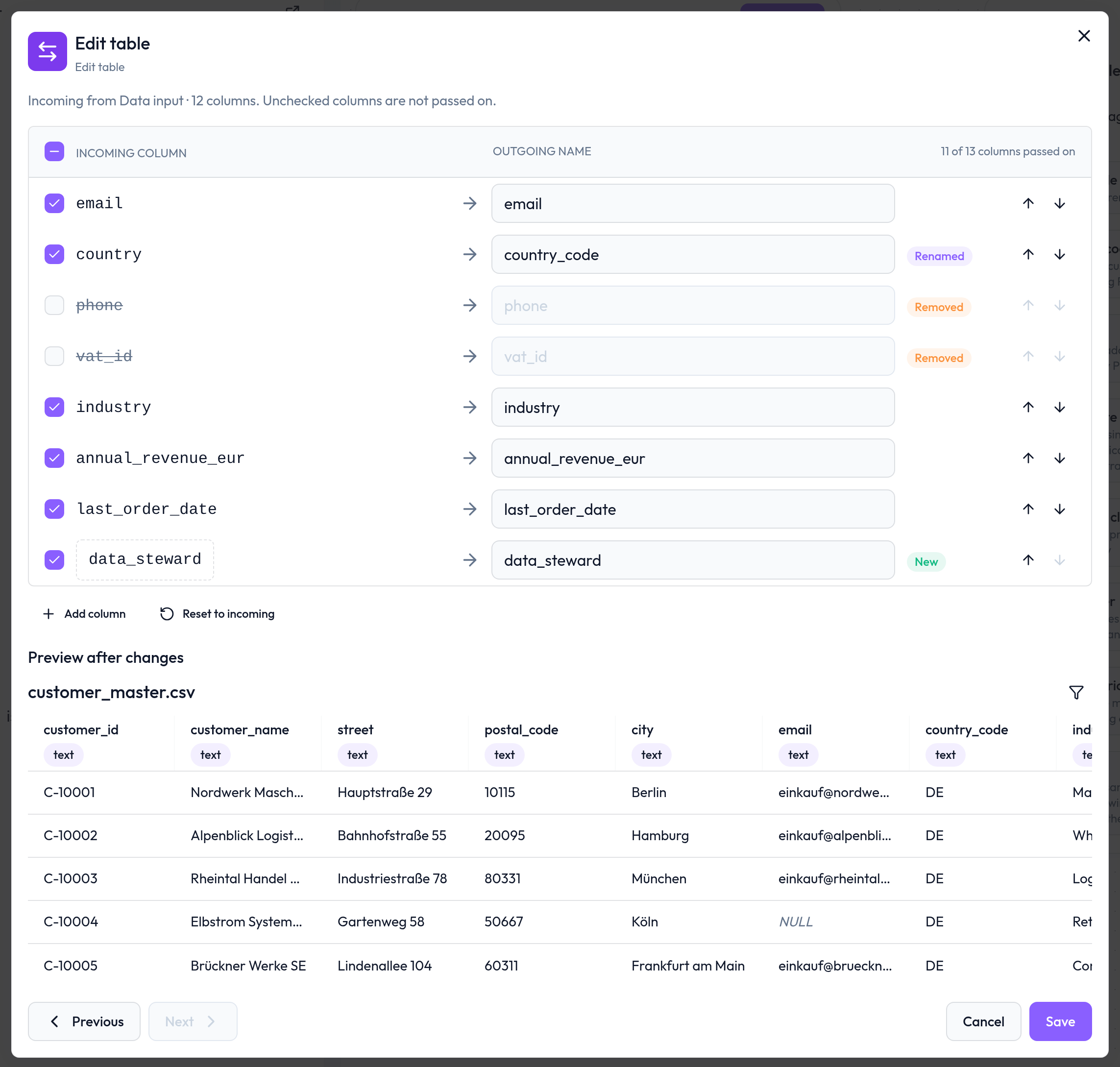
Task: Save the table edits
Action: [1060, 1021]
